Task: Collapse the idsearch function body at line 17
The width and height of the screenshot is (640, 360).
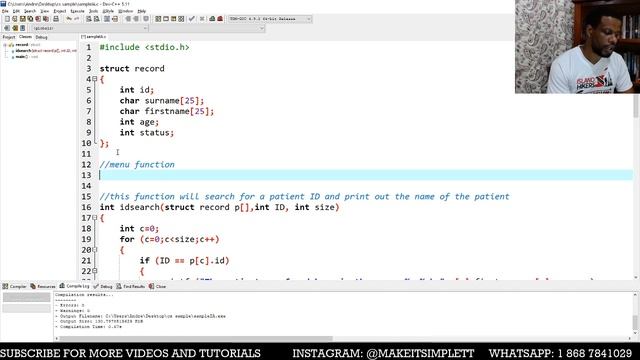Action: tap(95, 218)
